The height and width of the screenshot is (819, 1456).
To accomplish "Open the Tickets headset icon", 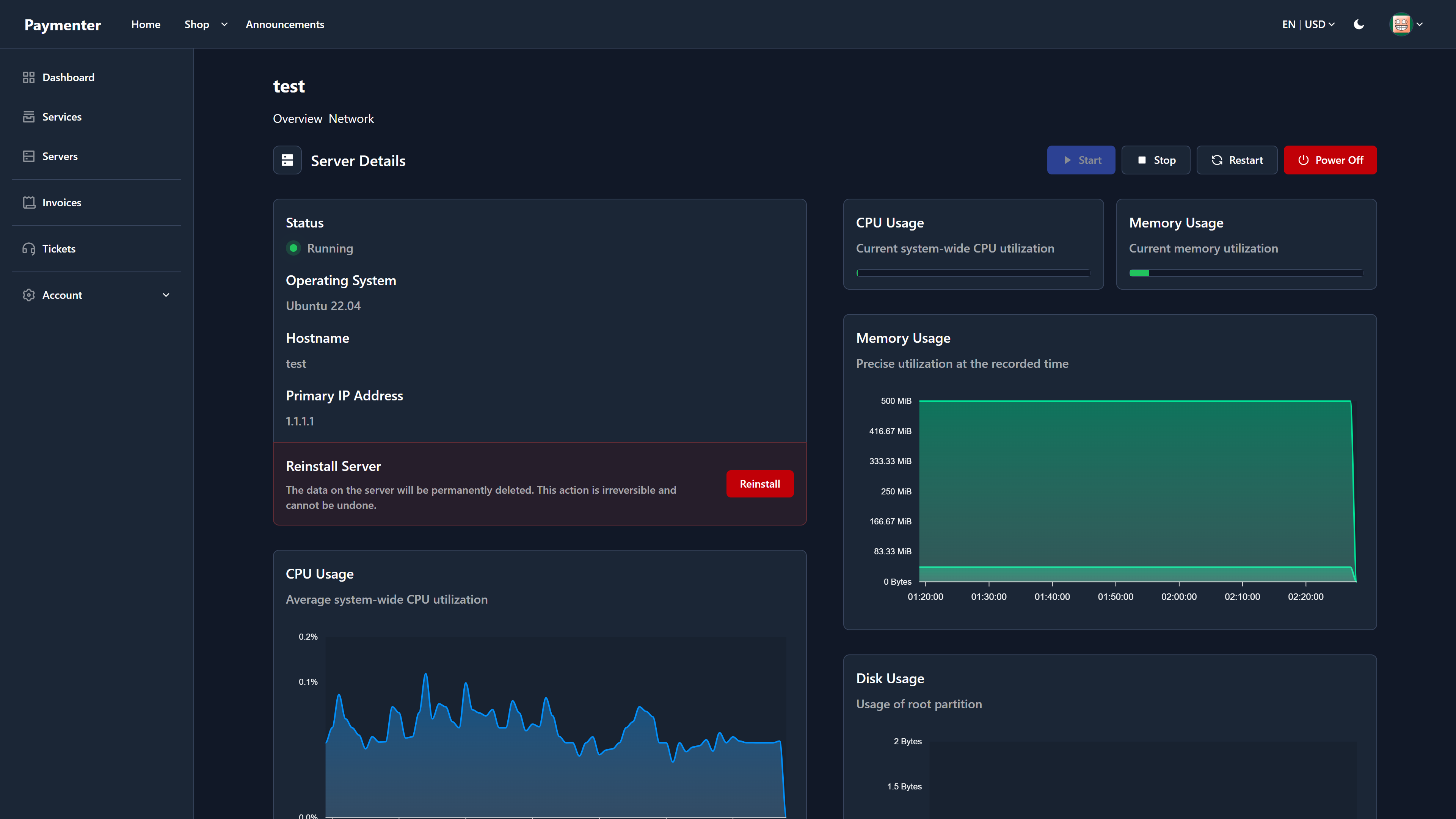I will [29, 249].
